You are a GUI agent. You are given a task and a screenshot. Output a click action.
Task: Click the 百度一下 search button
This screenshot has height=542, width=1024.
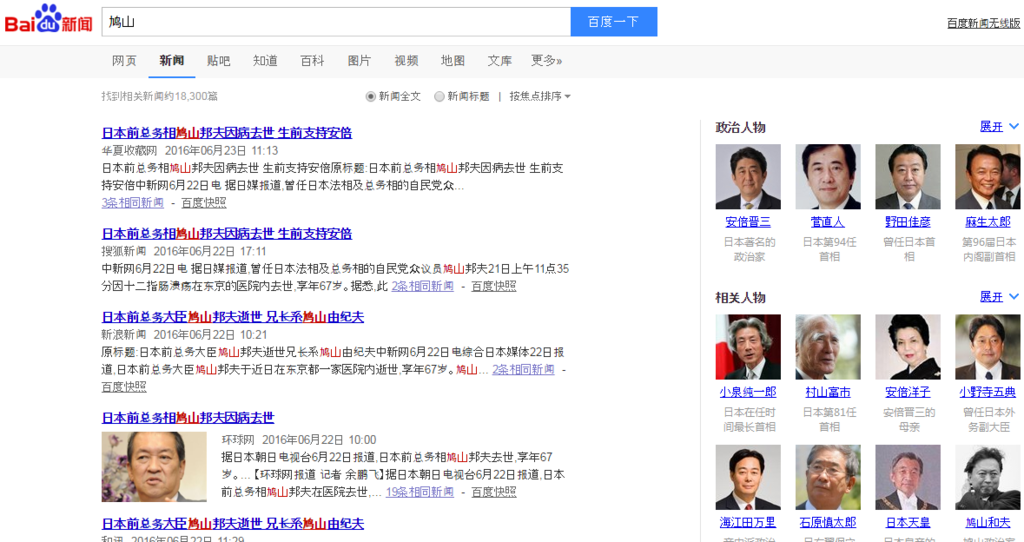coord(614,22)
